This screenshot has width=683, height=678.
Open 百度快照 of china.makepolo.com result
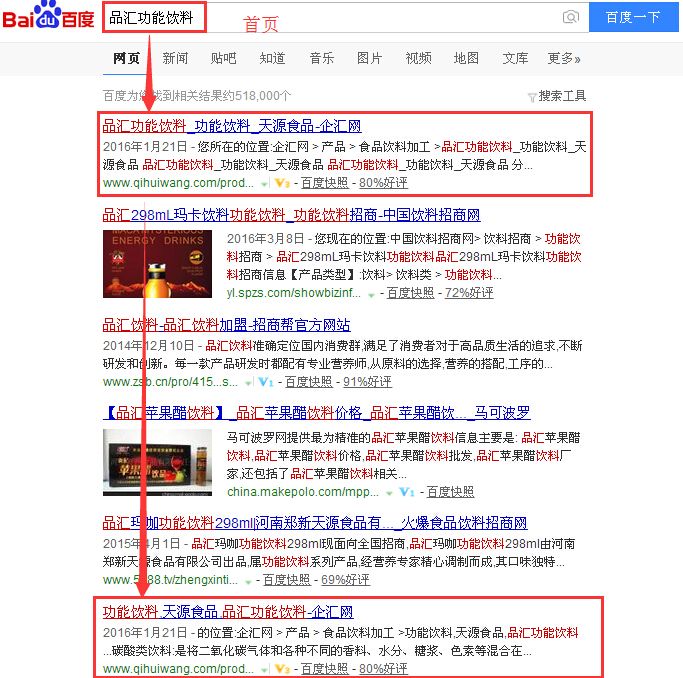click(450, 492)
